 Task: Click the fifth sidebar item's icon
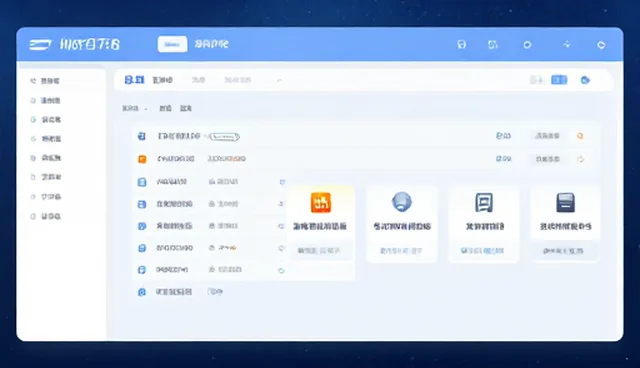(33, 158)
